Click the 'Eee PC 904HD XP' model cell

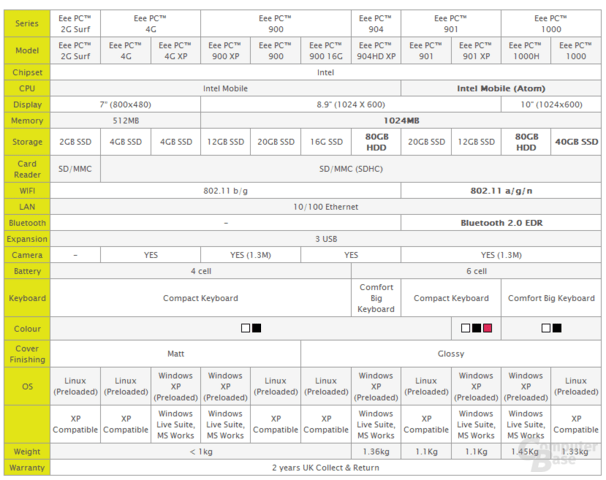(x=376, y=51)
